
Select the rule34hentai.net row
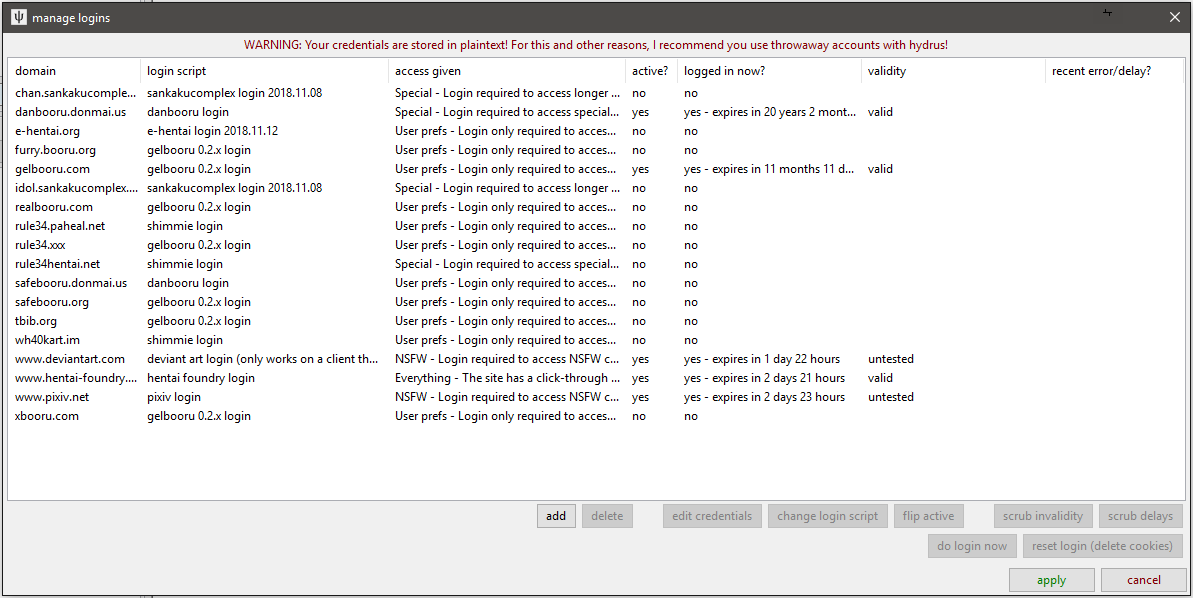[x=596, y=264]
